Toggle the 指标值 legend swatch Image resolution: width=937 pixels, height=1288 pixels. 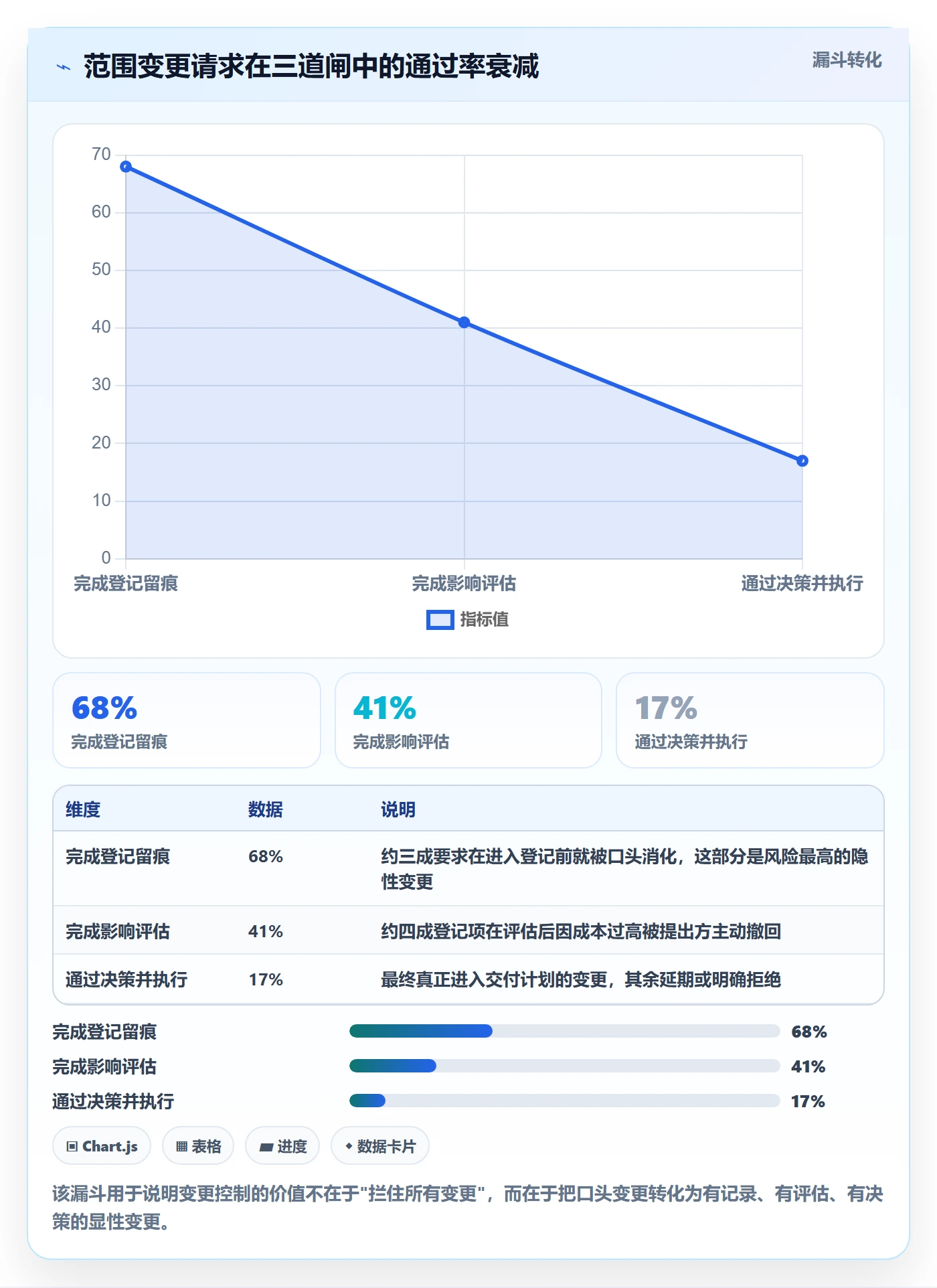pyautogui.click(x=440, y=620)
